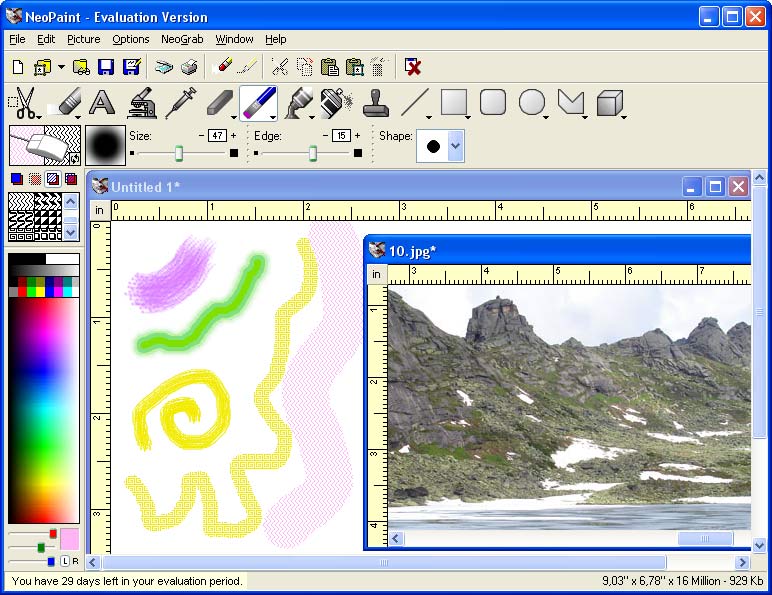Click the Print icon
The image size is (772, 595).
click(190, 66)
